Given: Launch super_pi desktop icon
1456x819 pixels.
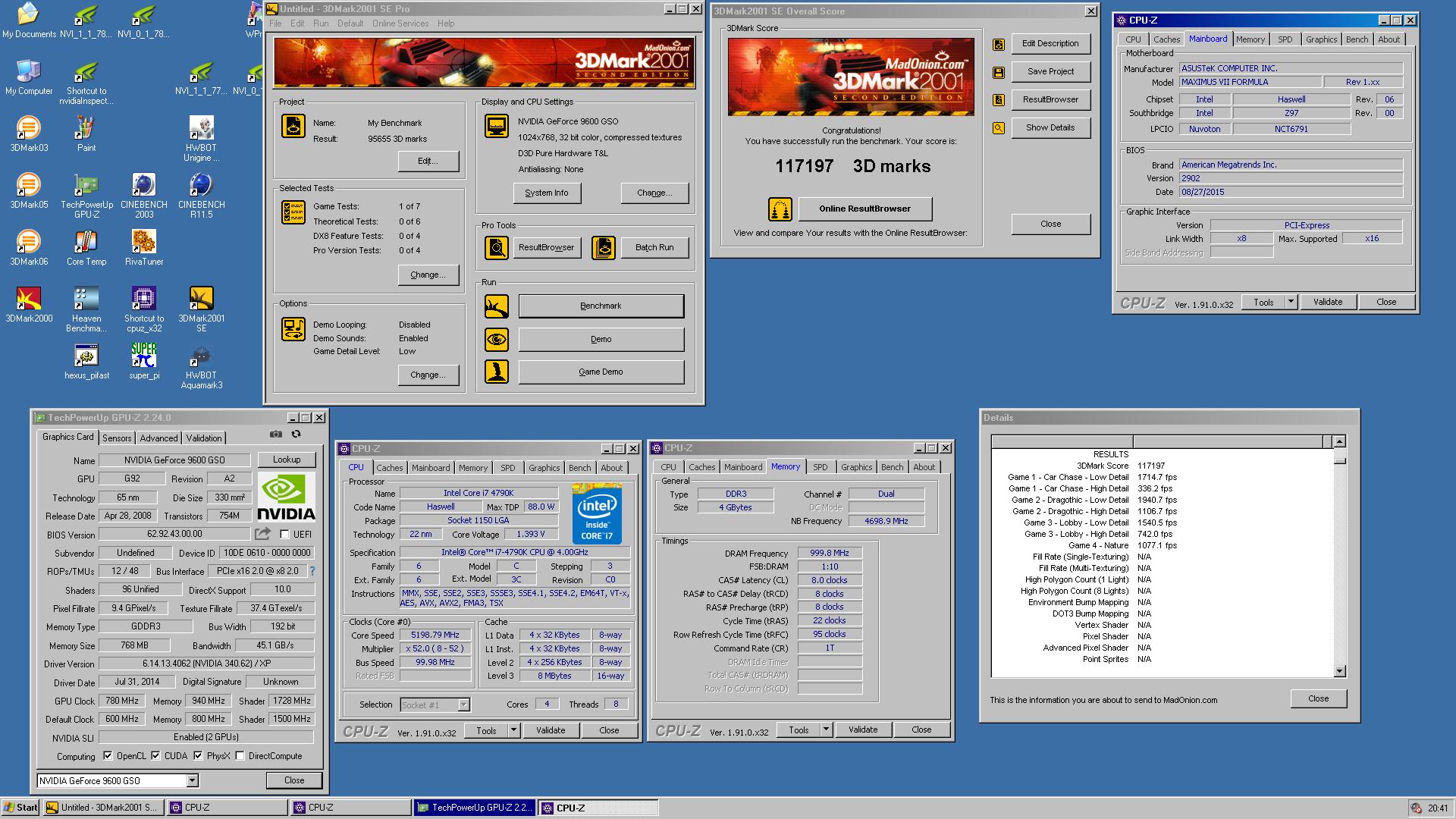Looking at the screenshot, I should tap(144, 361).
